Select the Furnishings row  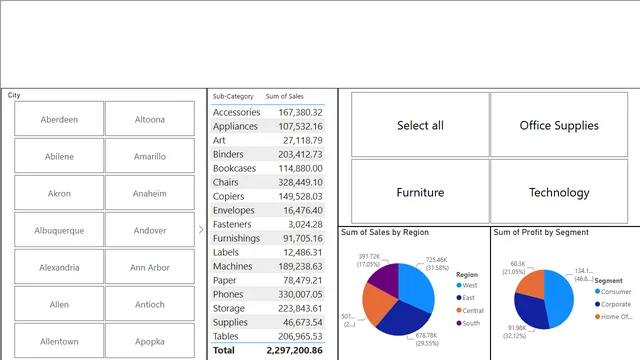[x=268, y=238]
